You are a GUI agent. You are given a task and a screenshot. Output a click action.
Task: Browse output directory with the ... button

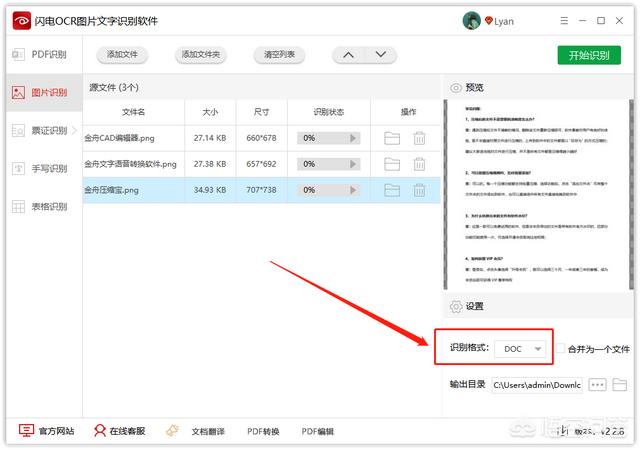click(597, 385)
